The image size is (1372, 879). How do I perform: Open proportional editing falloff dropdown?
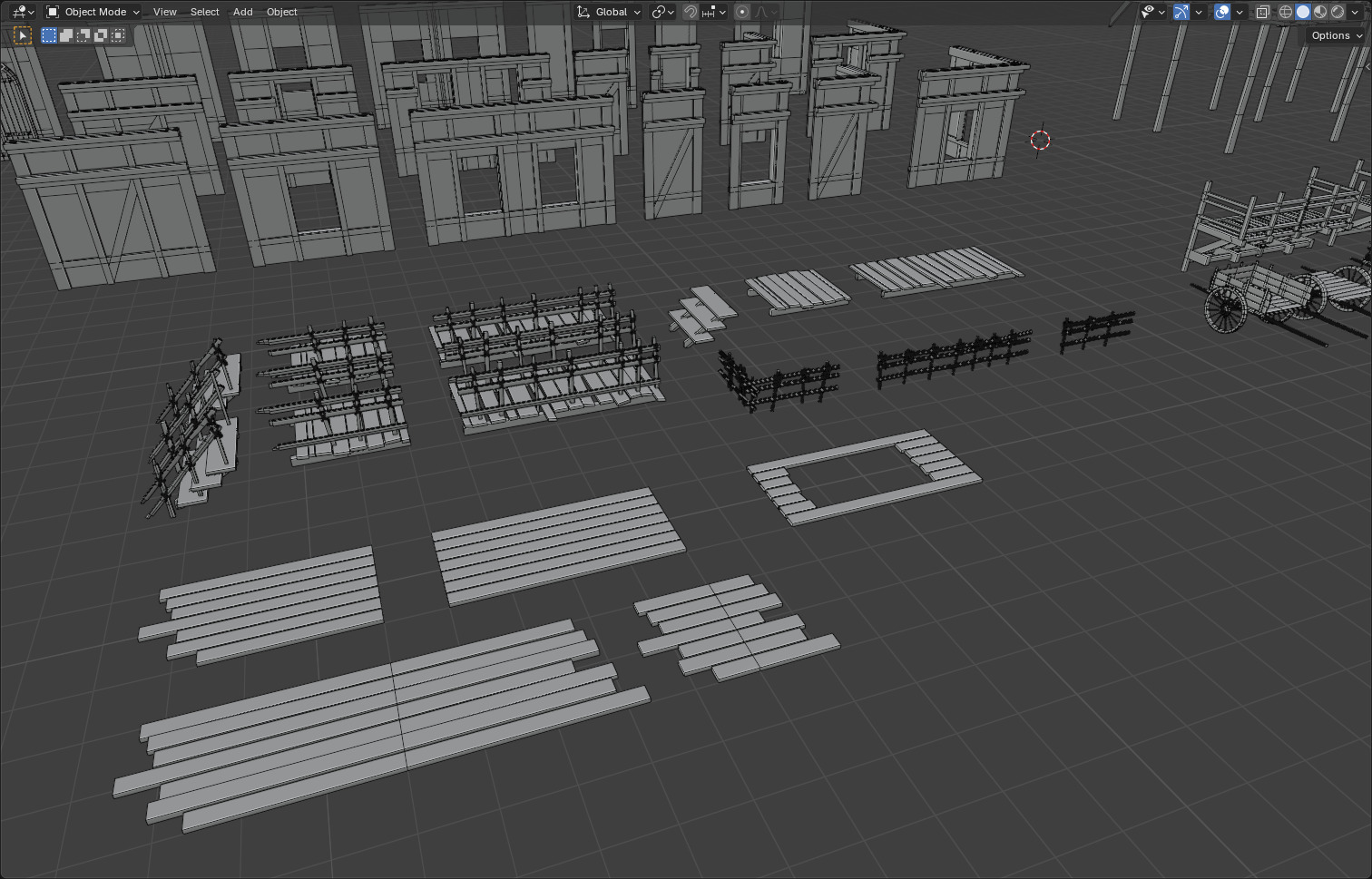[x=766, y=12]
